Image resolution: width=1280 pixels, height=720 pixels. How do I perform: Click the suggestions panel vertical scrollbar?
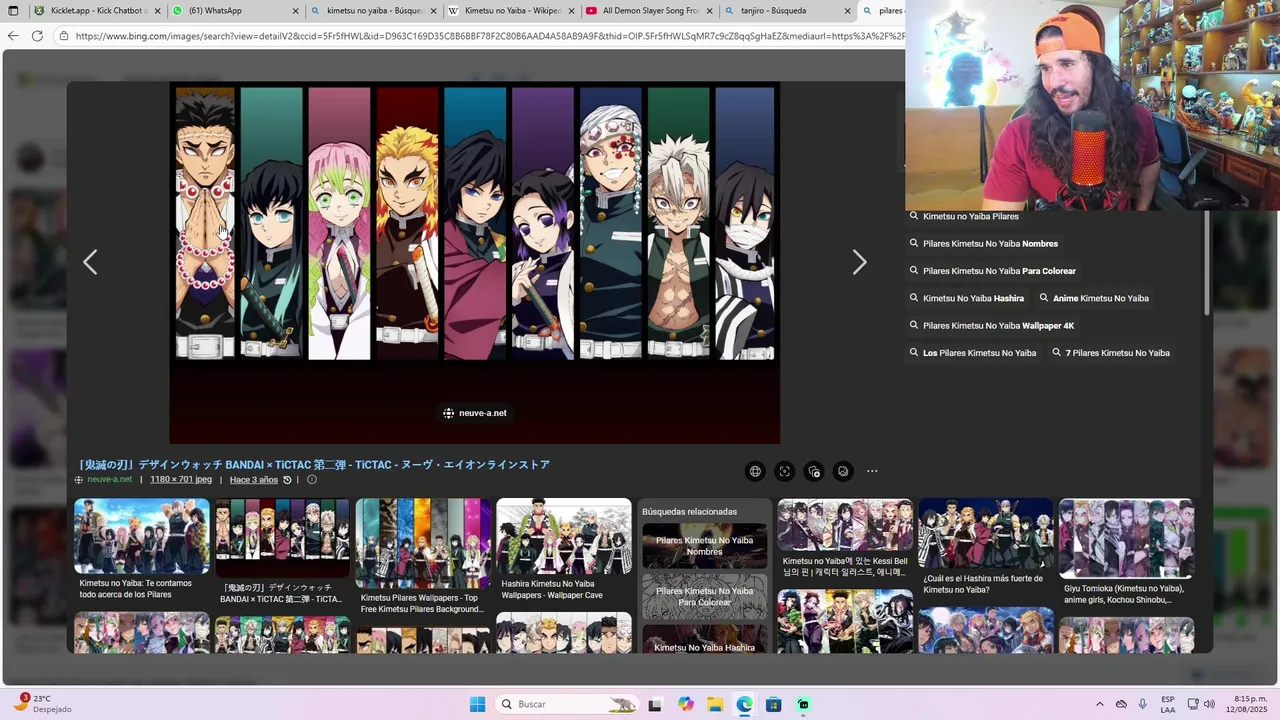point(1205,265)
